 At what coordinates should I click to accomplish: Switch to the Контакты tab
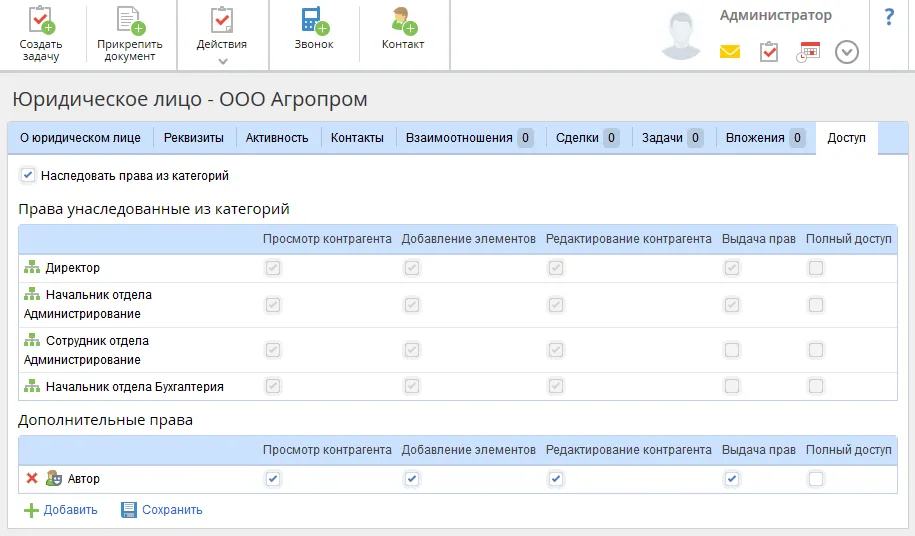coord(357,138)
